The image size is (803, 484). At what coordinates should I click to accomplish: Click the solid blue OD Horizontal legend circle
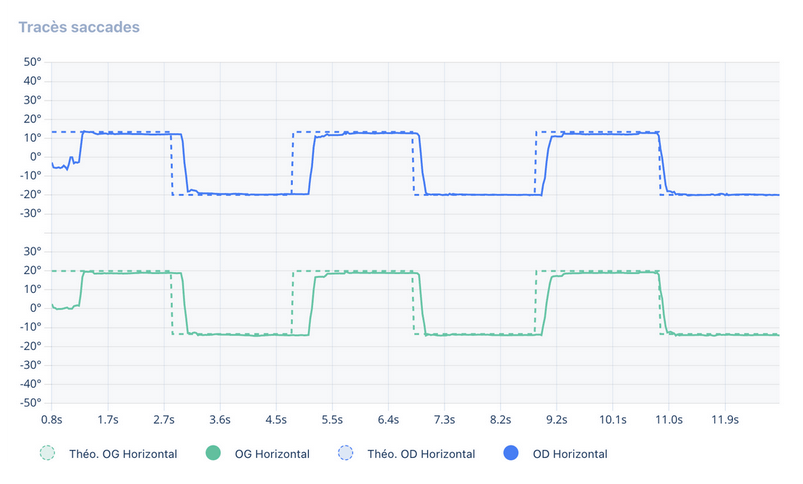[x=512, y=454]
